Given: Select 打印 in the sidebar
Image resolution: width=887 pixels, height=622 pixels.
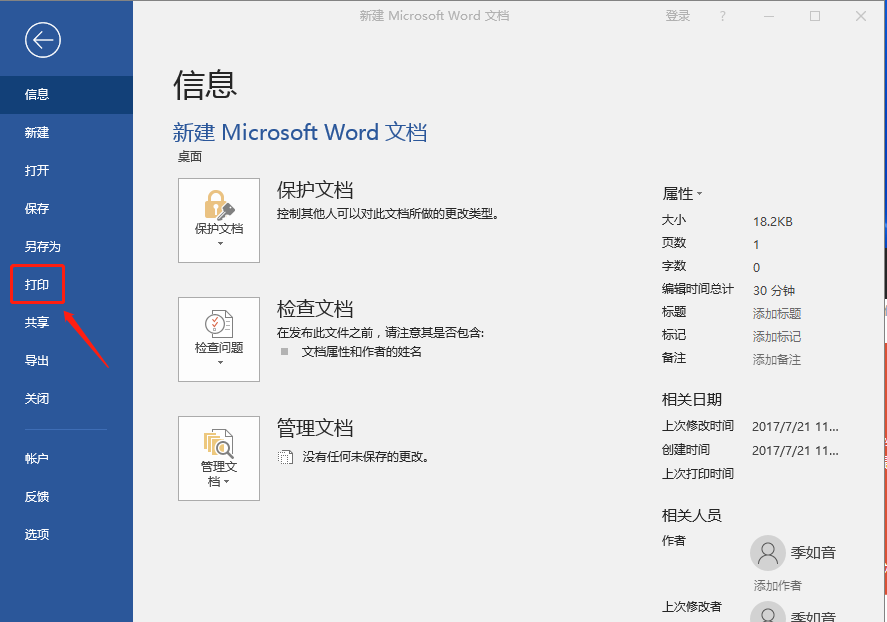Looking at the screenshot, I should tap(37, 284).
